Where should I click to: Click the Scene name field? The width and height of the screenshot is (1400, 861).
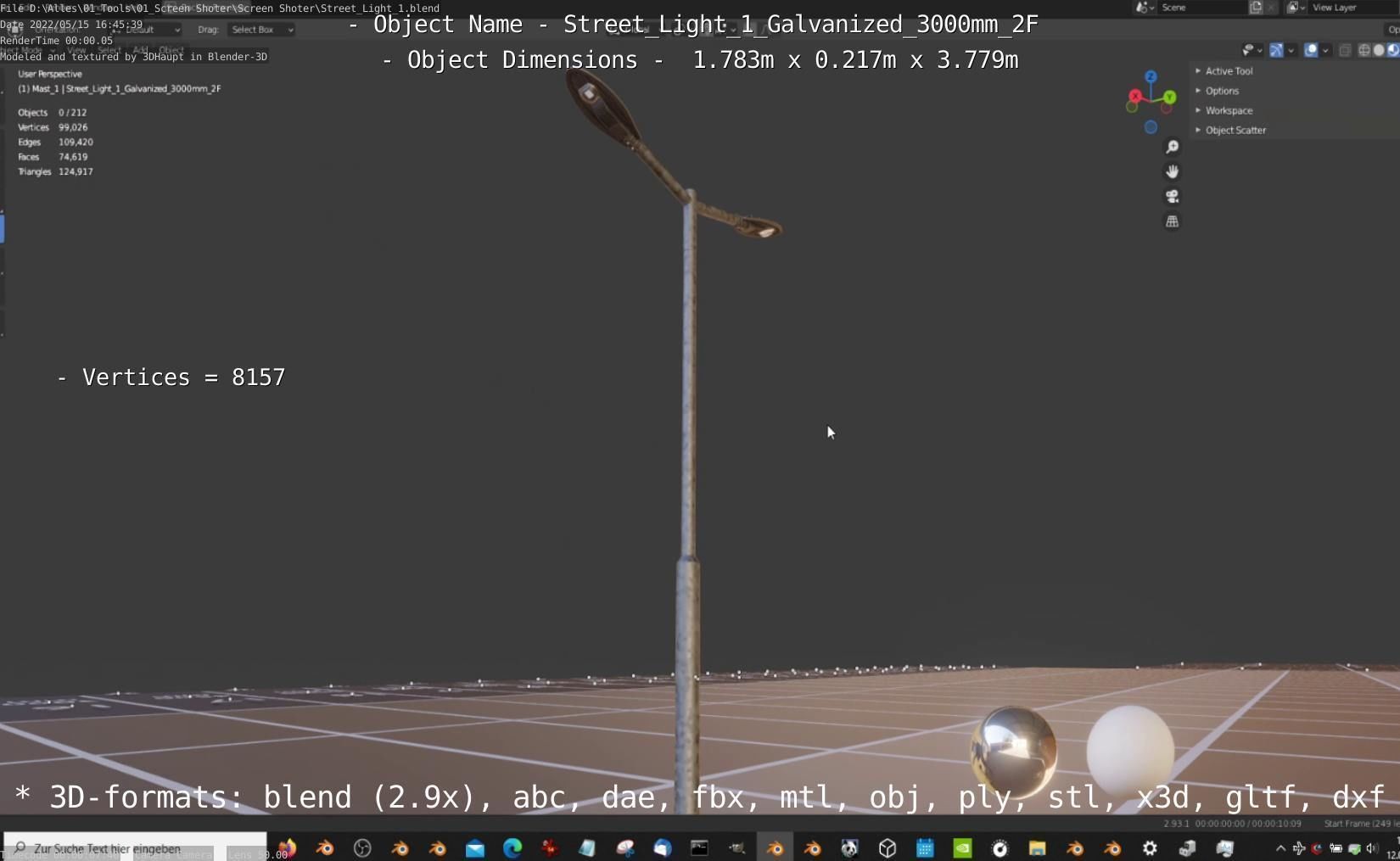[x=1202, y=8]
